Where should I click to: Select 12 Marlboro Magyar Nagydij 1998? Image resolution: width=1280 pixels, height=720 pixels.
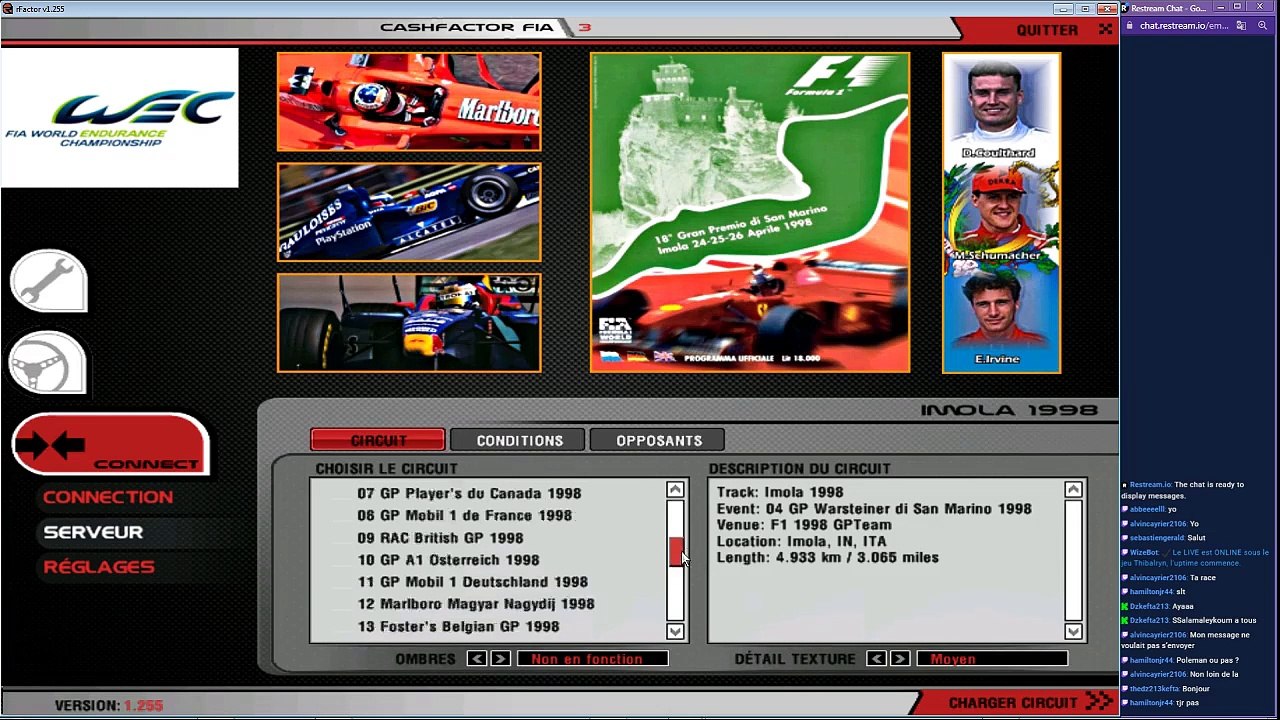476,604
